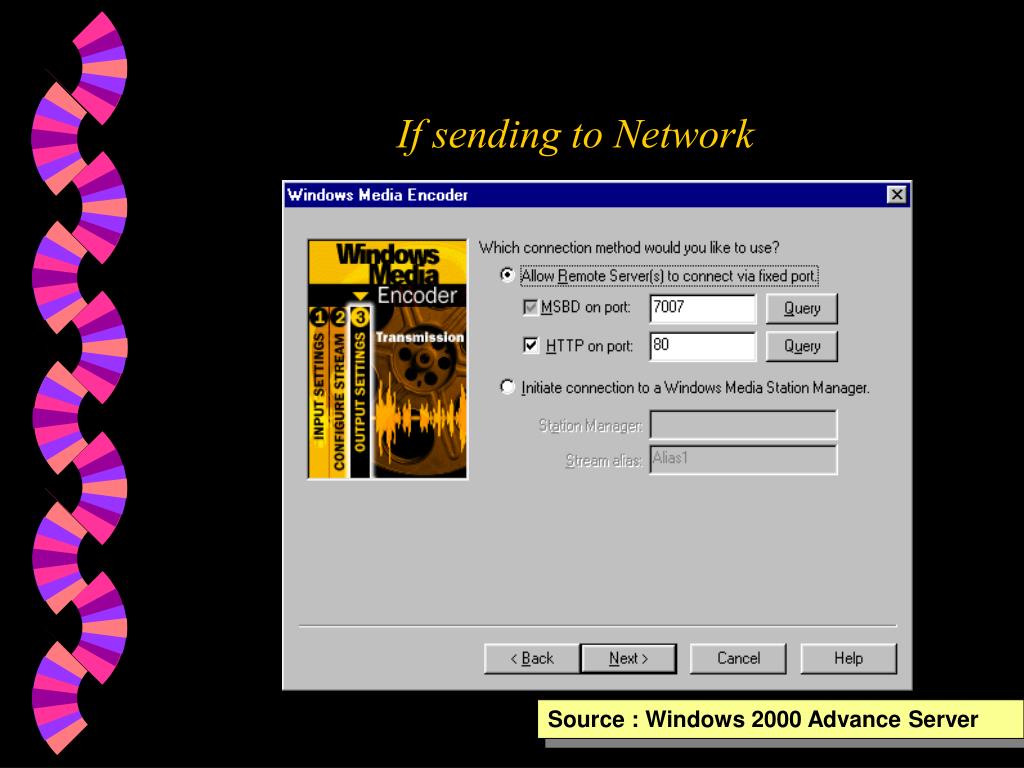Close the Windows Media Encoder dialog

897,195
